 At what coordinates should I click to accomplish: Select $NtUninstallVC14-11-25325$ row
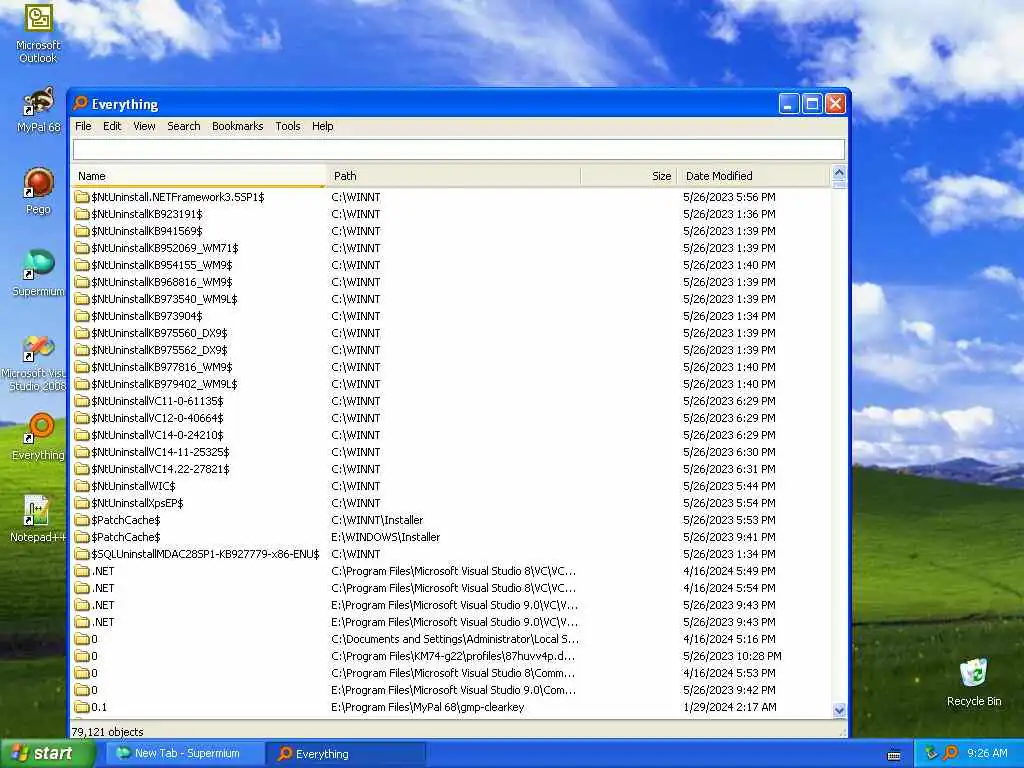coord(451,452)
